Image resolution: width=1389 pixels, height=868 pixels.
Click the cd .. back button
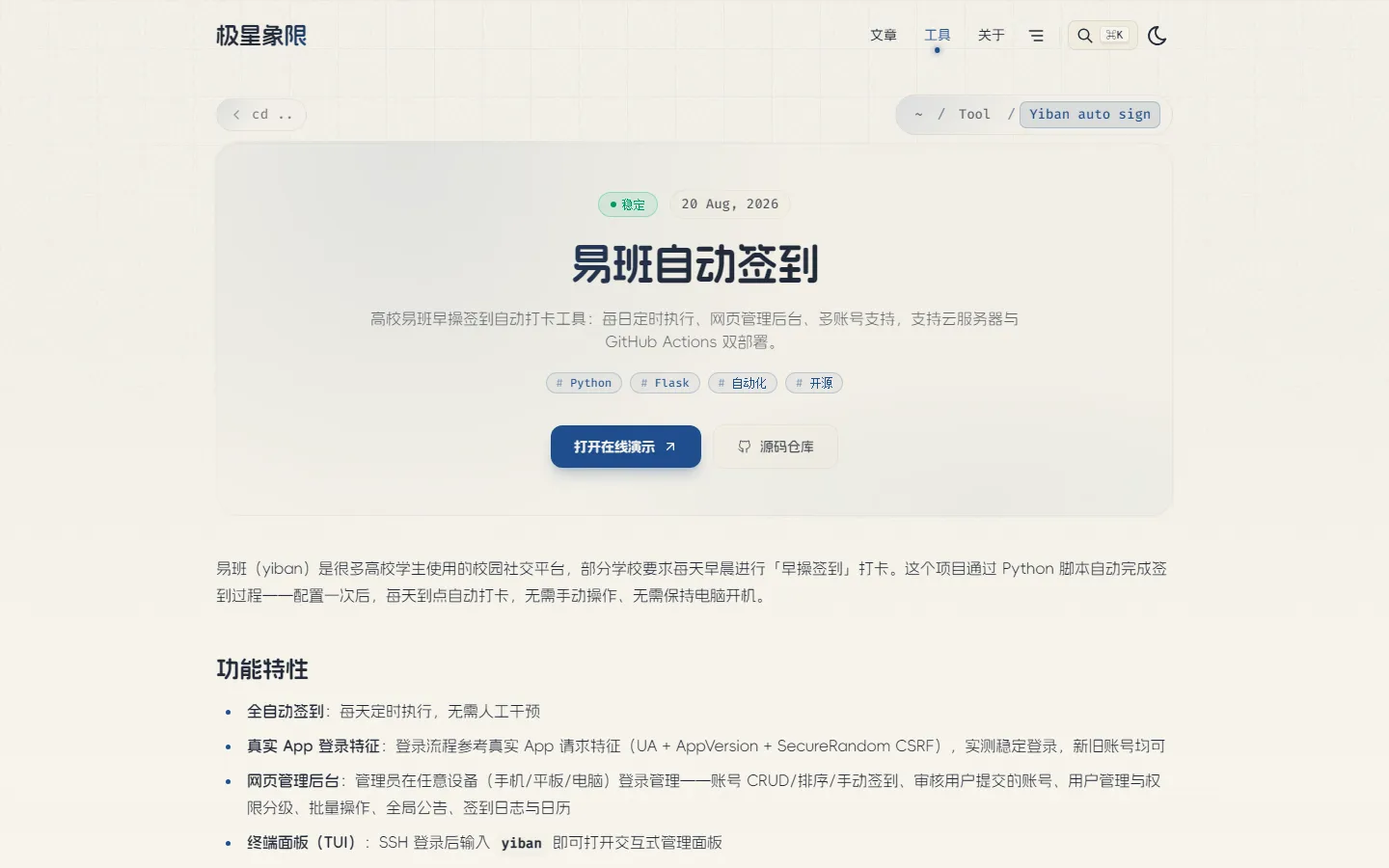click(261, 115)
